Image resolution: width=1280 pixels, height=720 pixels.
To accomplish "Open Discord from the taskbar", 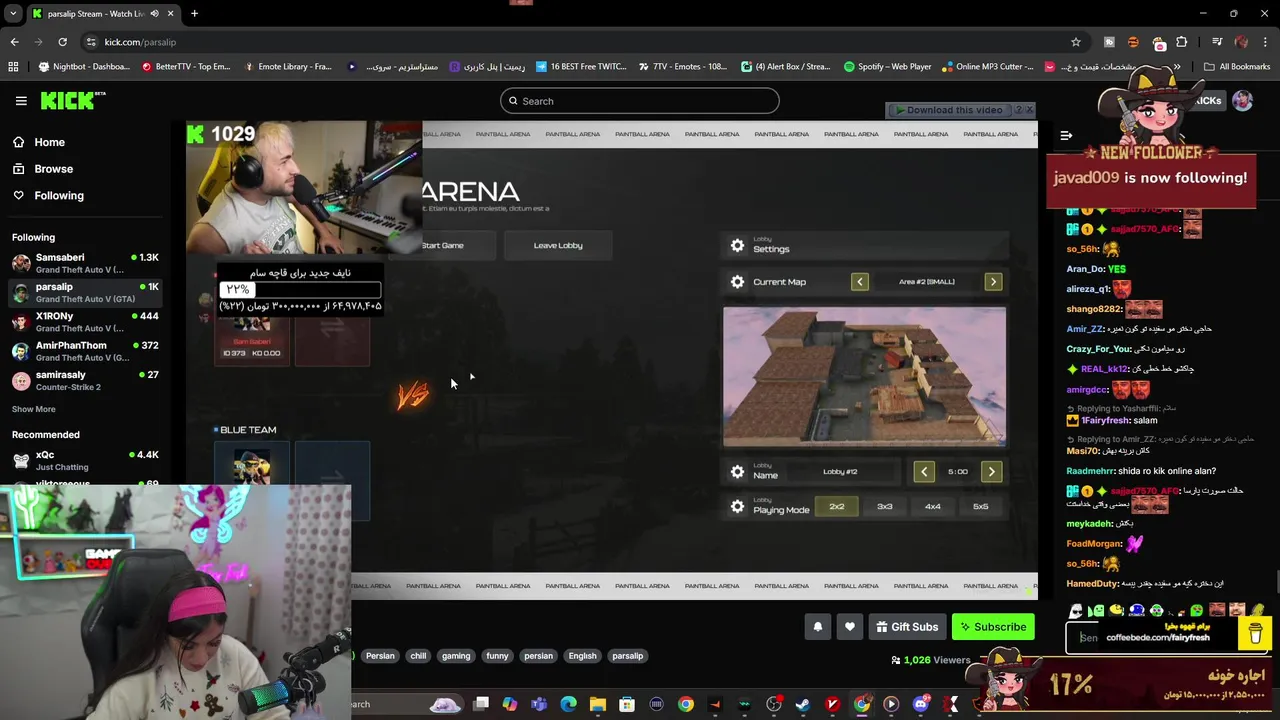I will (x=921, y=704).
